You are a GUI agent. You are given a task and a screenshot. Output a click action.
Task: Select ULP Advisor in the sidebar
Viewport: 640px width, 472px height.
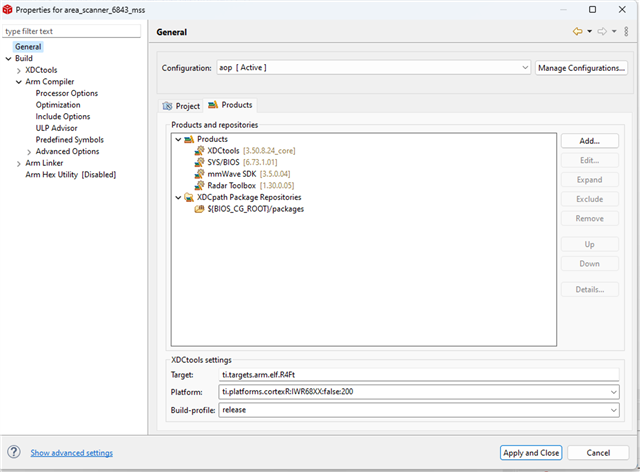click(56, 128)
